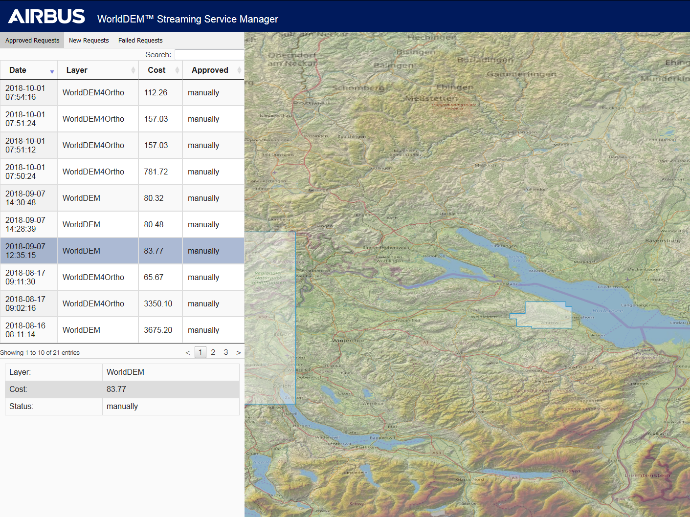Click the large translucent request rectangle on map

[270, 318]
